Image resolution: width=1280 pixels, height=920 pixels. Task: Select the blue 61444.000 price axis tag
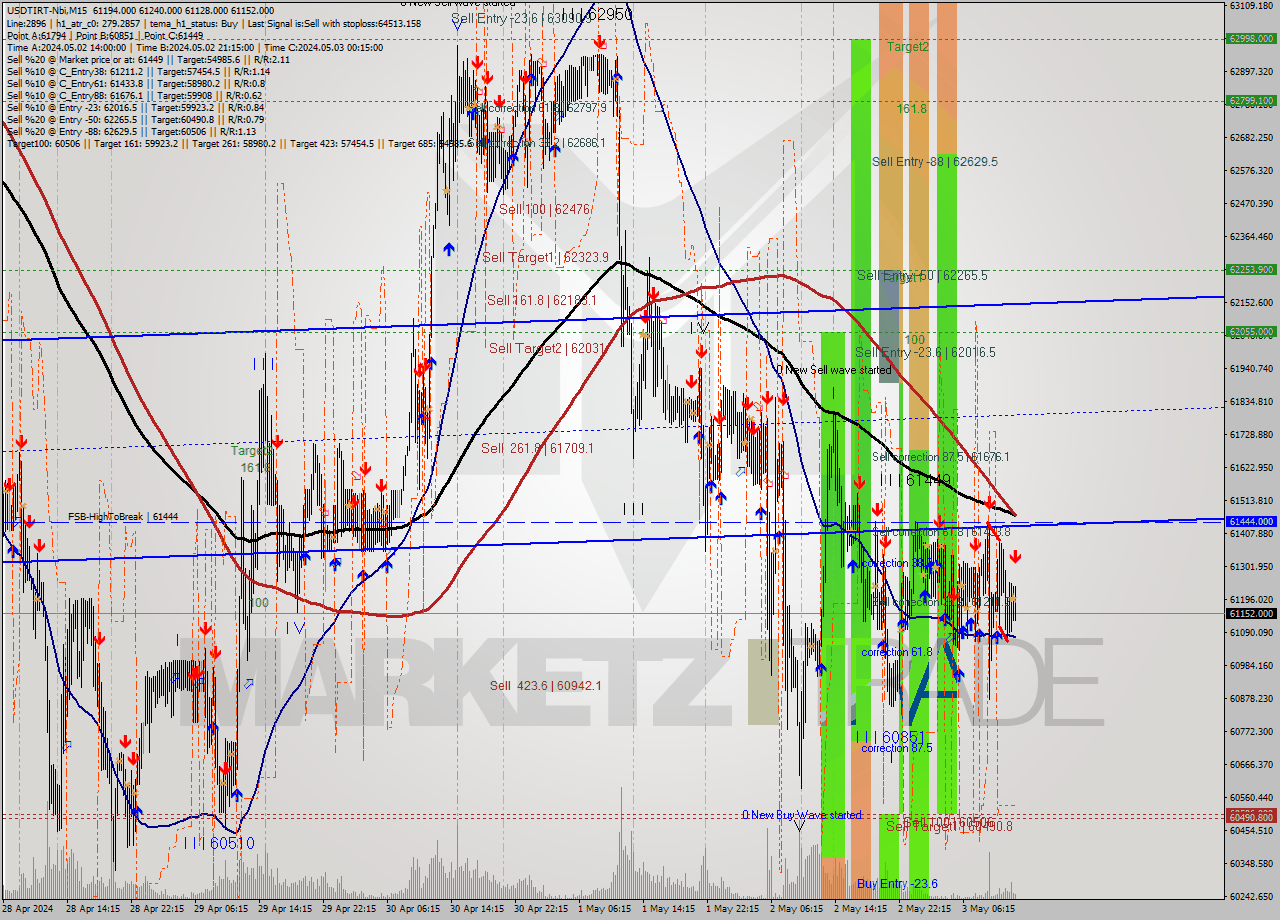1250,521
